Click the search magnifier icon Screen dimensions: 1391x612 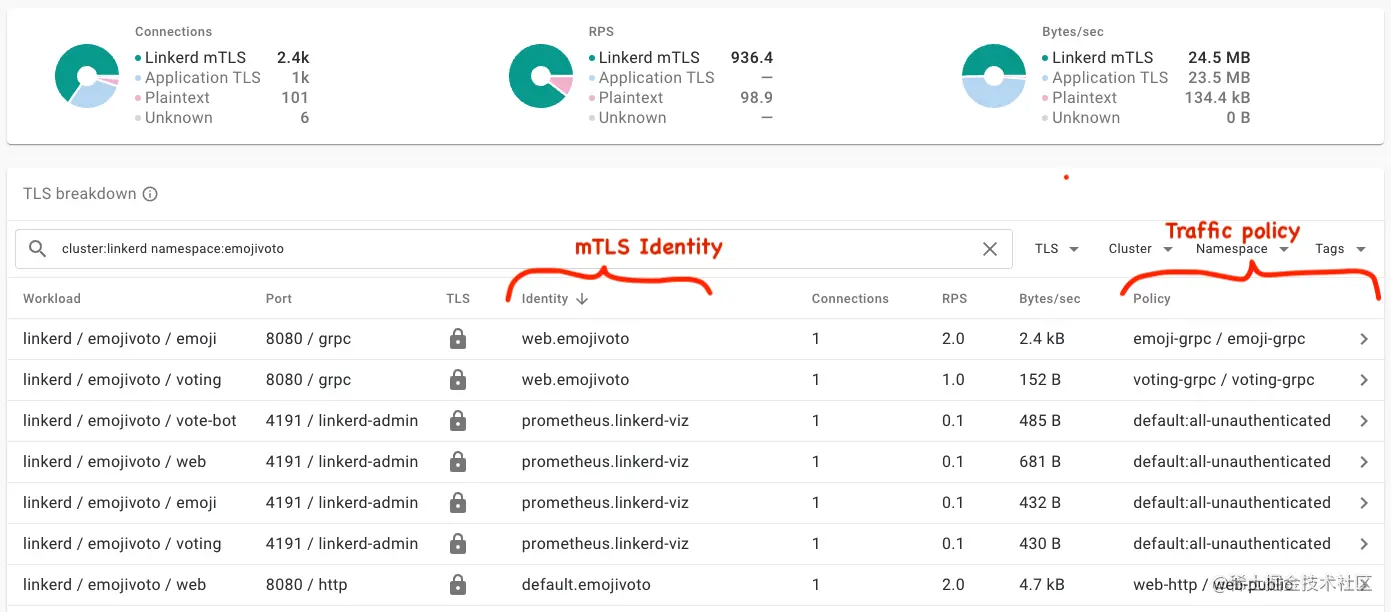37,249
